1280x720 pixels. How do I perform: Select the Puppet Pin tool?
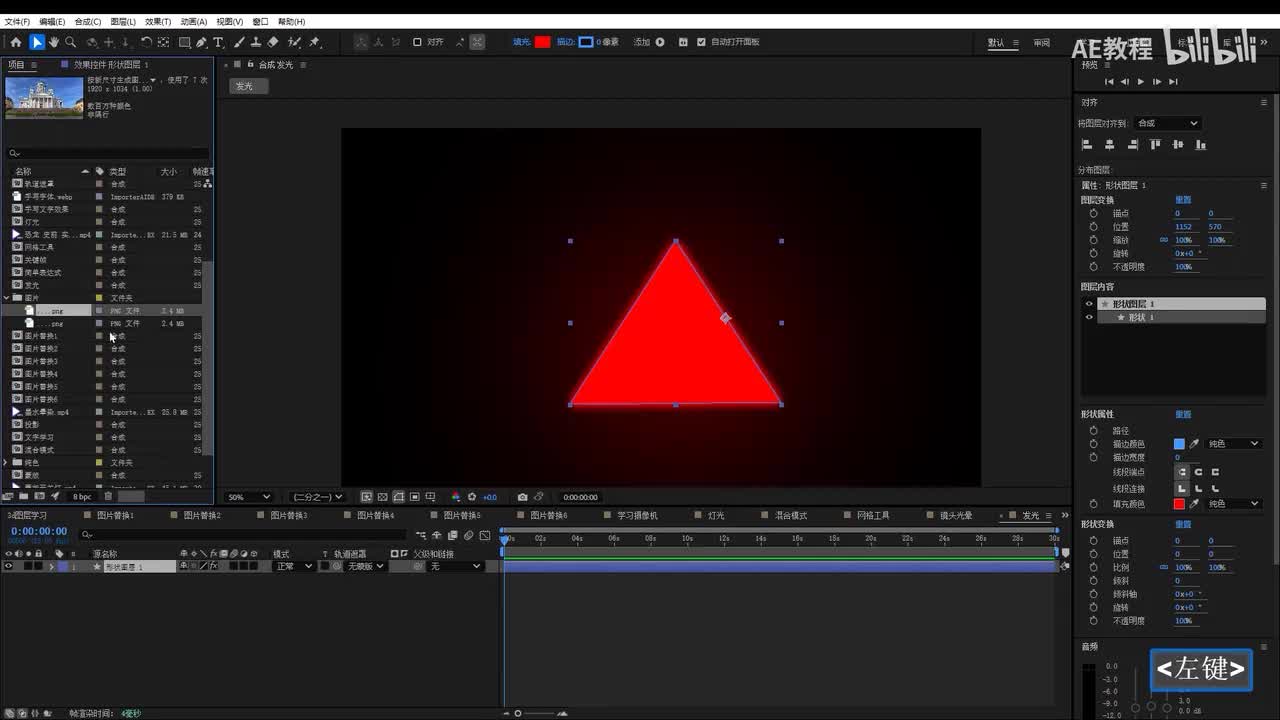pyautogui.click(x=314, y=42)
